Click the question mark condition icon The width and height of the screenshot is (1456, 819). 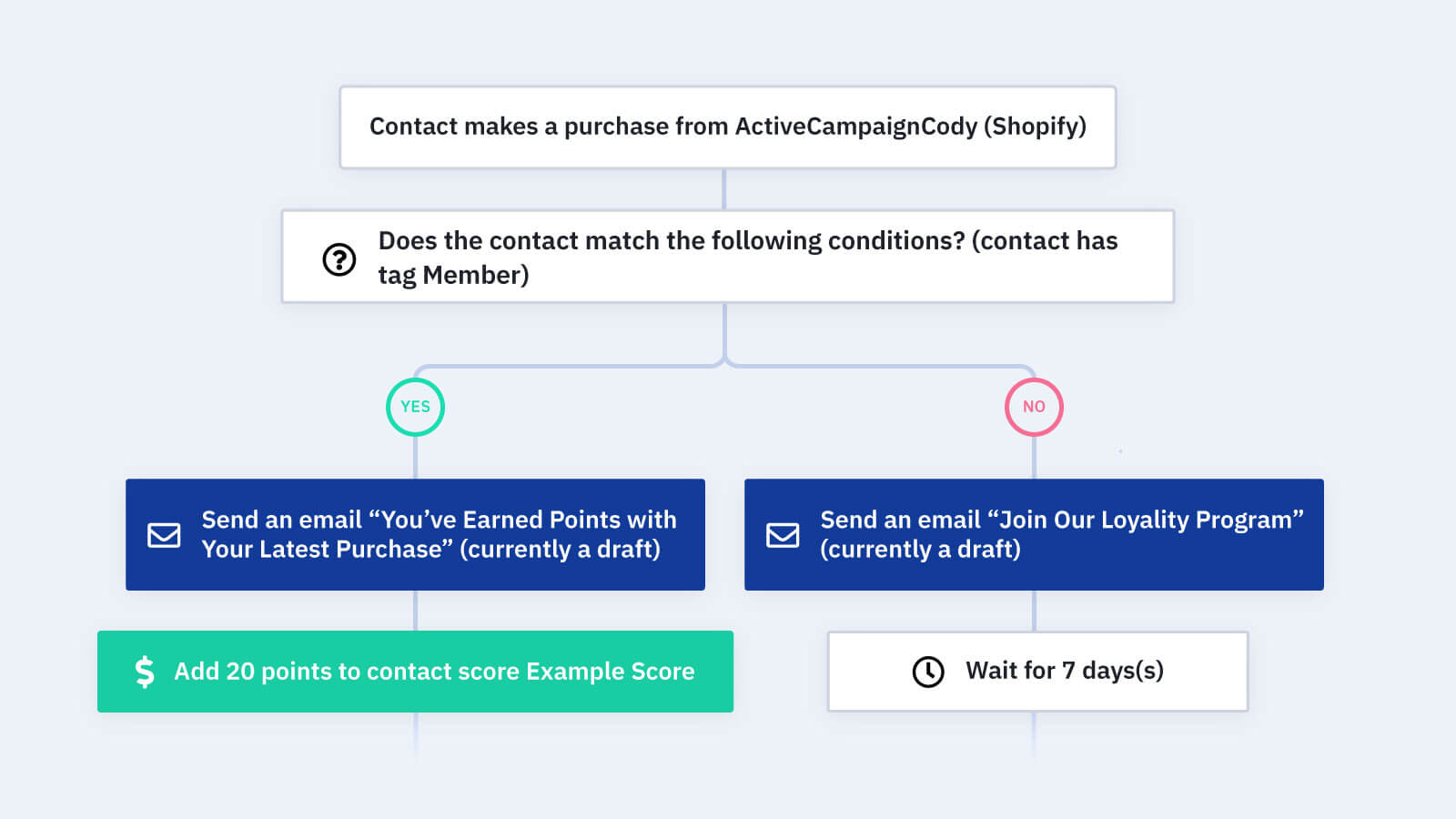pos(339,259)
